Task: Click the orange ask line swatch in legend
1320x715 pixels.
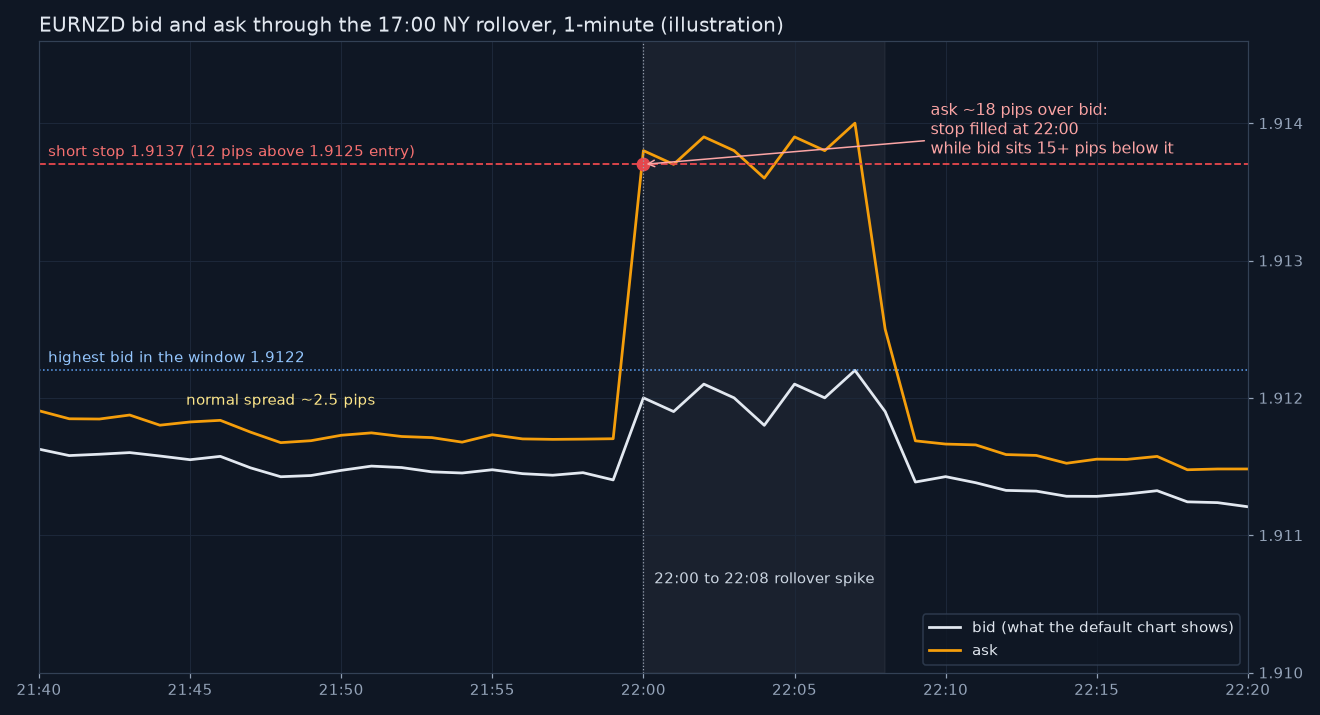Action: click(x=945, y=651)
